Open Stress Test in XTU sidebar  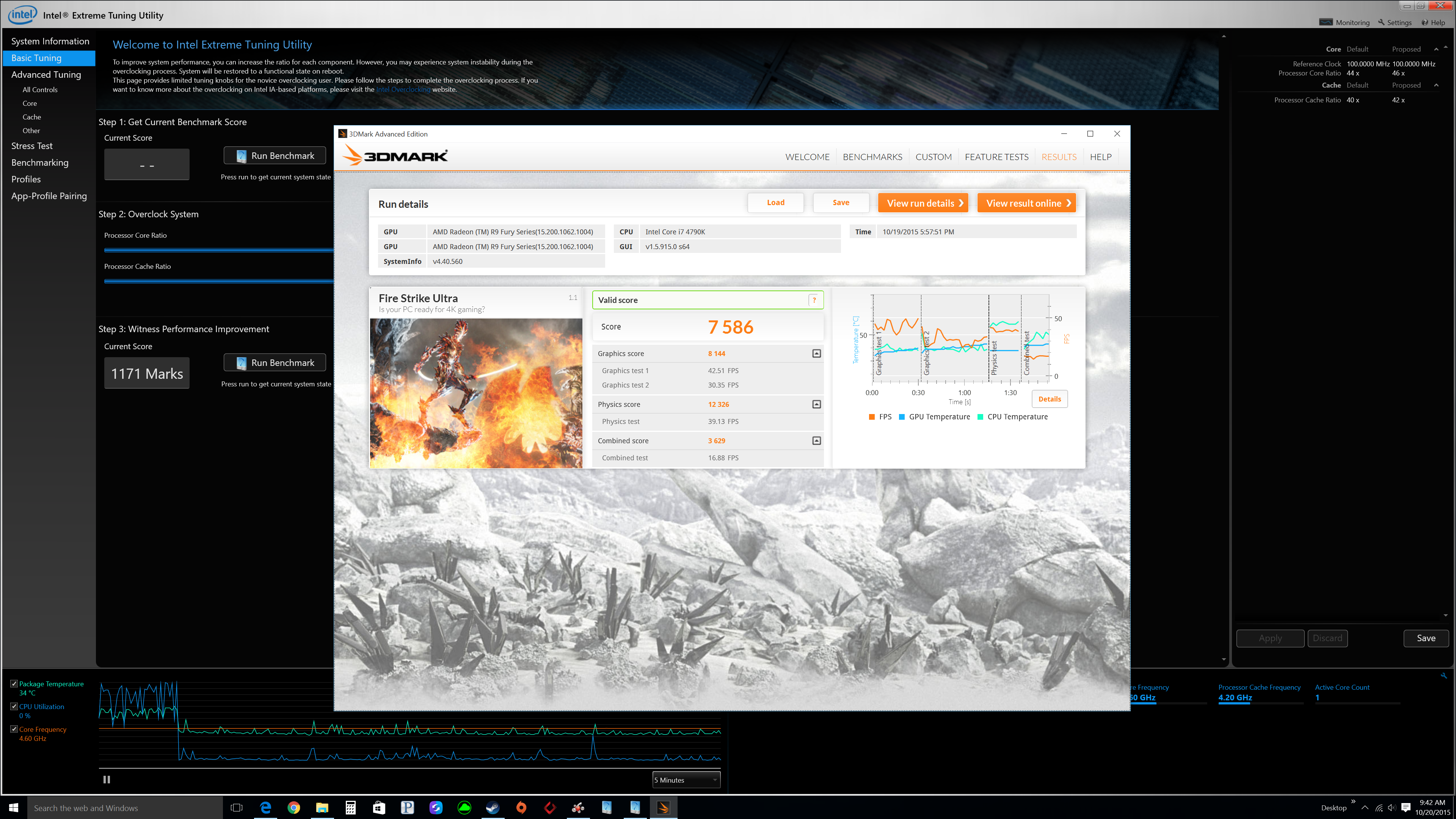(31, 146)
